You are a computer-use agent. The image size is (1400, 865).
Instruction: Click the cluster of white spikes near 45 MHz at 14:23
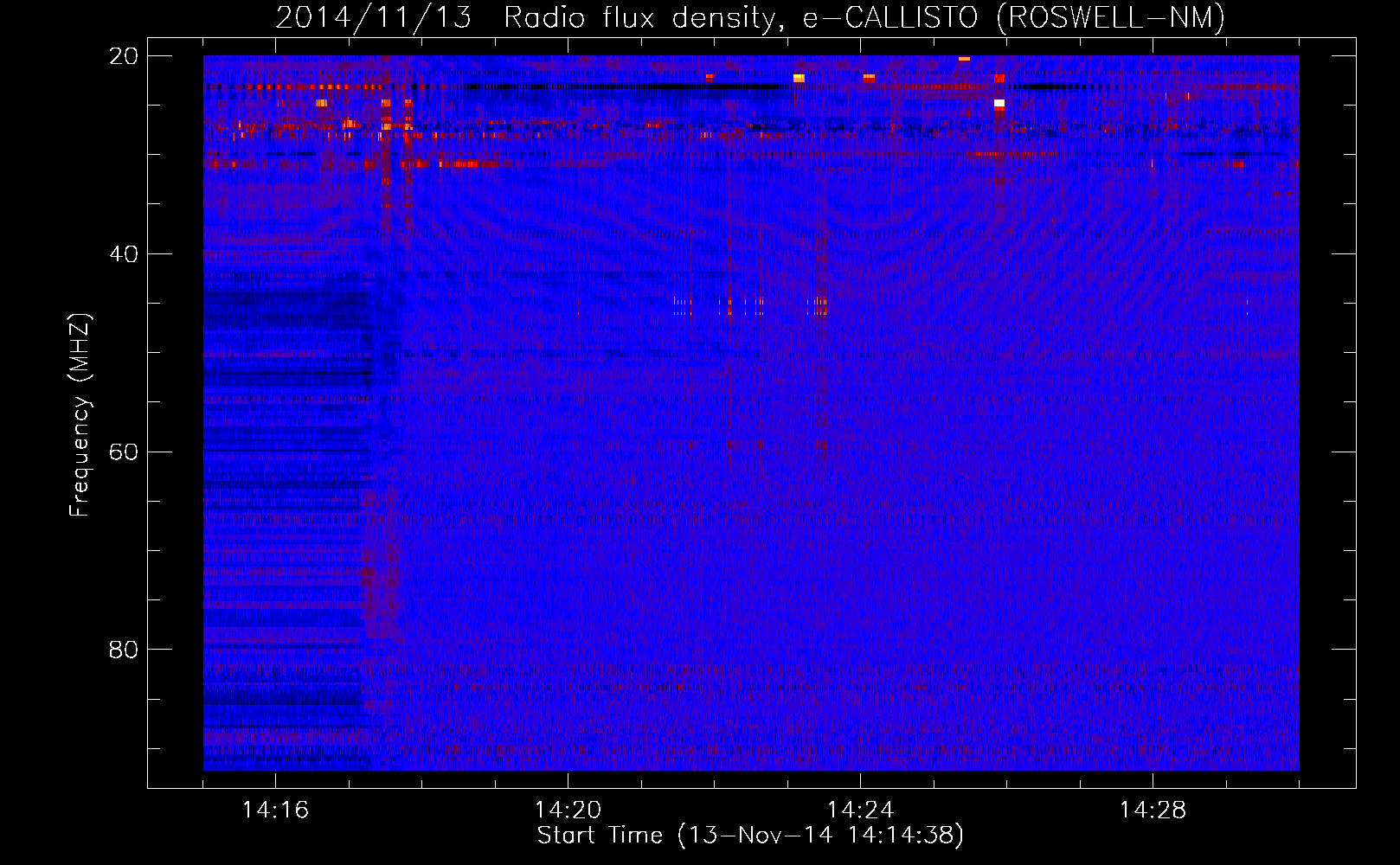pyautogui.click(x=818, y=305)
